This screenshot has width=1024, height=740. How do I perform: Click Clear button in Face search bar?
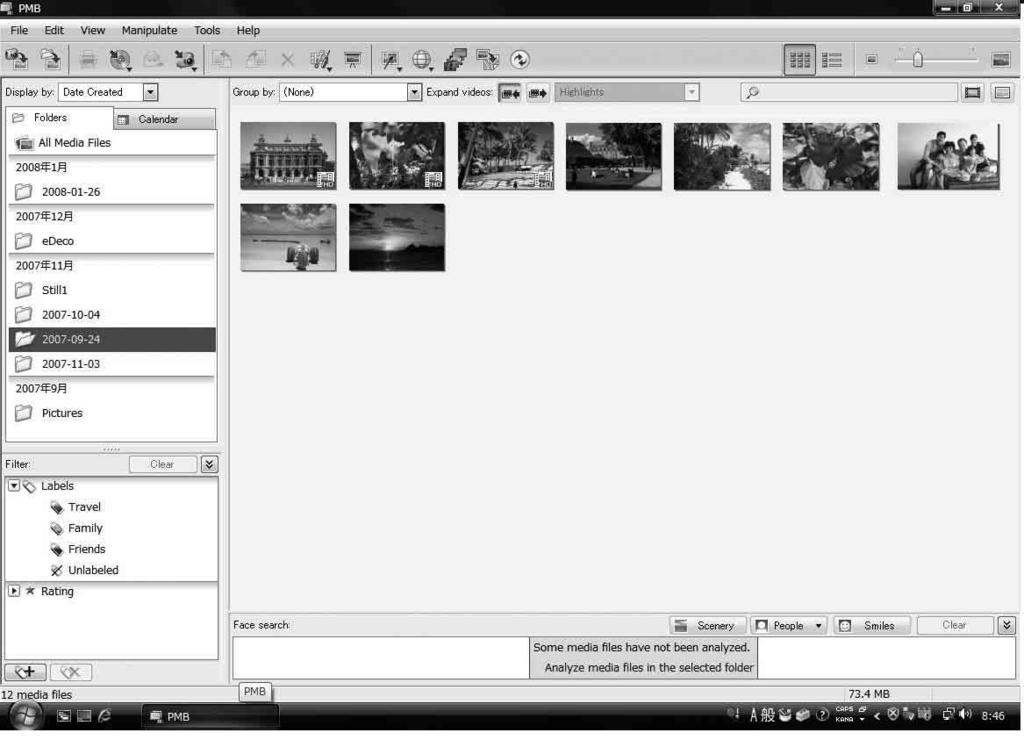coord(954,625)
